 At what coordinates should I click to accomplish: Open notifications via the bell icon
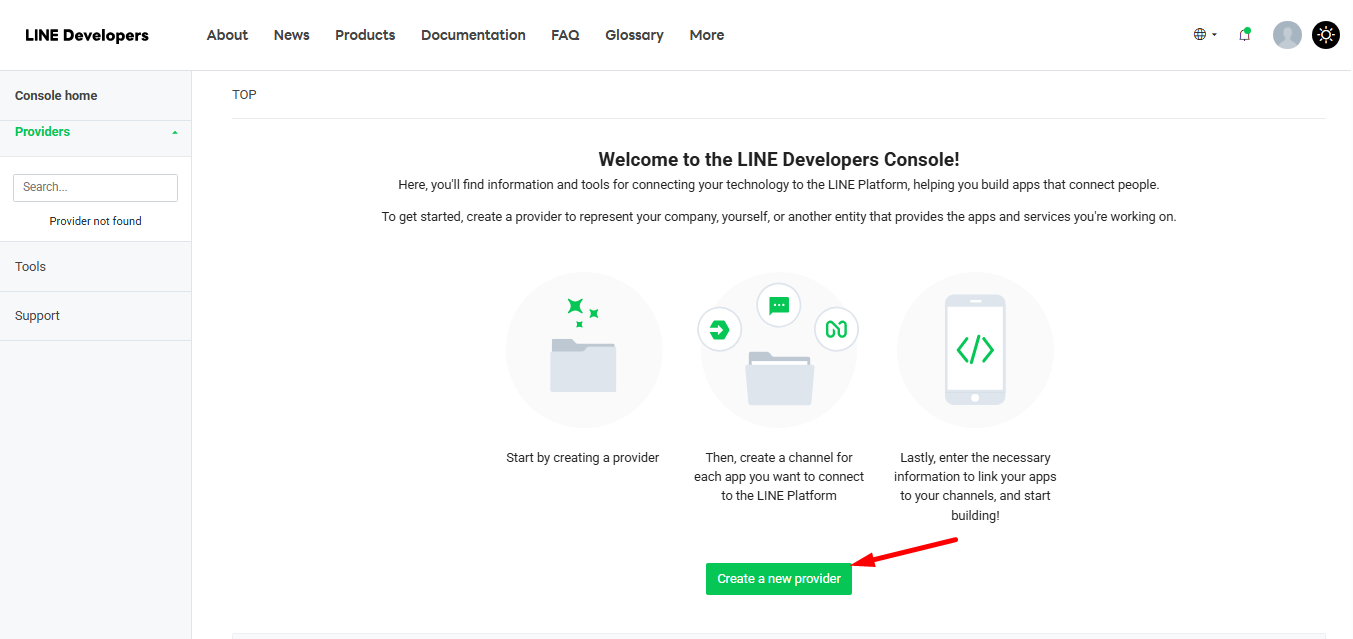pyautogui.click(x=1244, y=34)
